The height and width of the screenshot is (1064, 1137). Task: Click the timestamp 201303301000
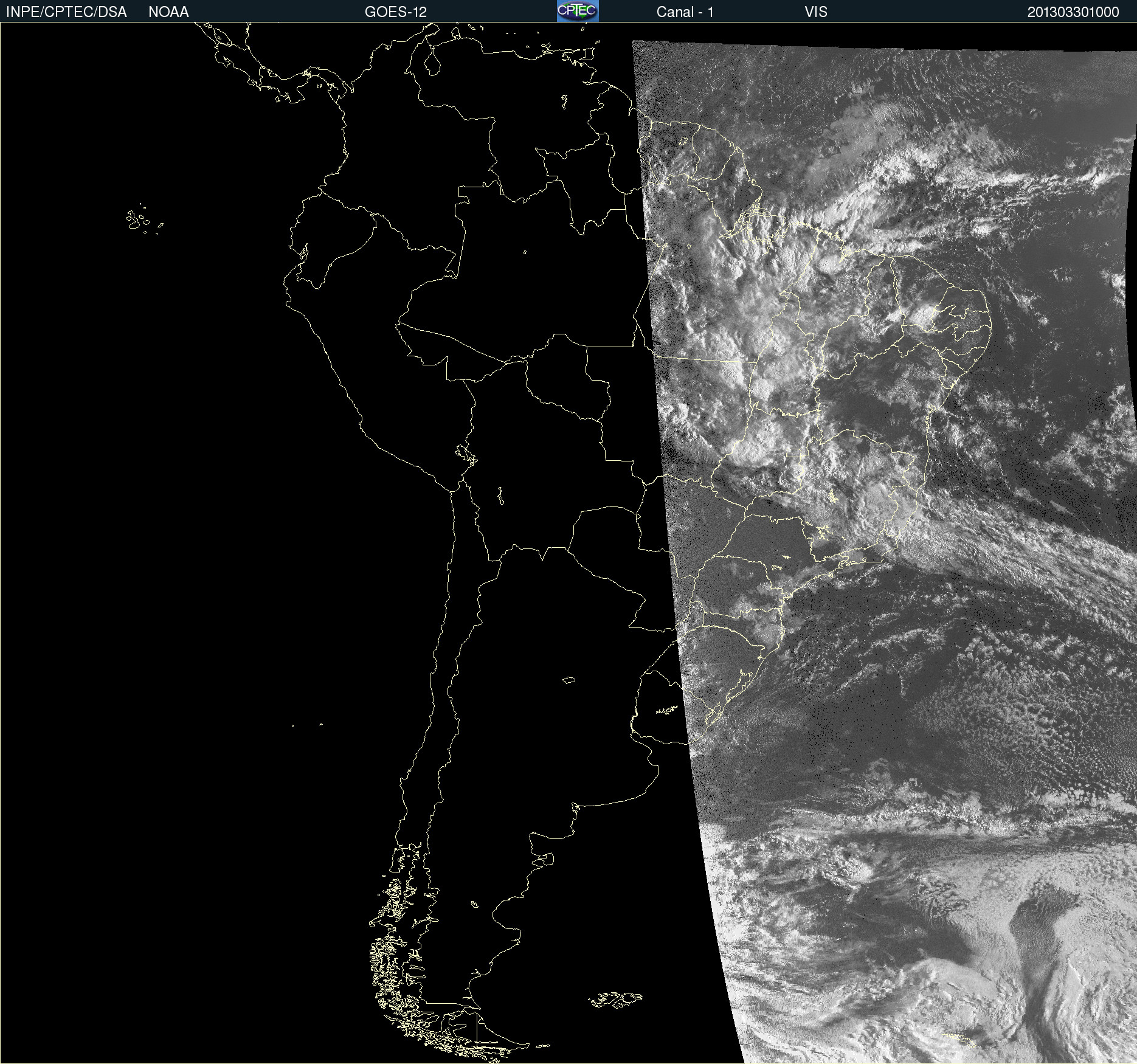[1073, 12]
